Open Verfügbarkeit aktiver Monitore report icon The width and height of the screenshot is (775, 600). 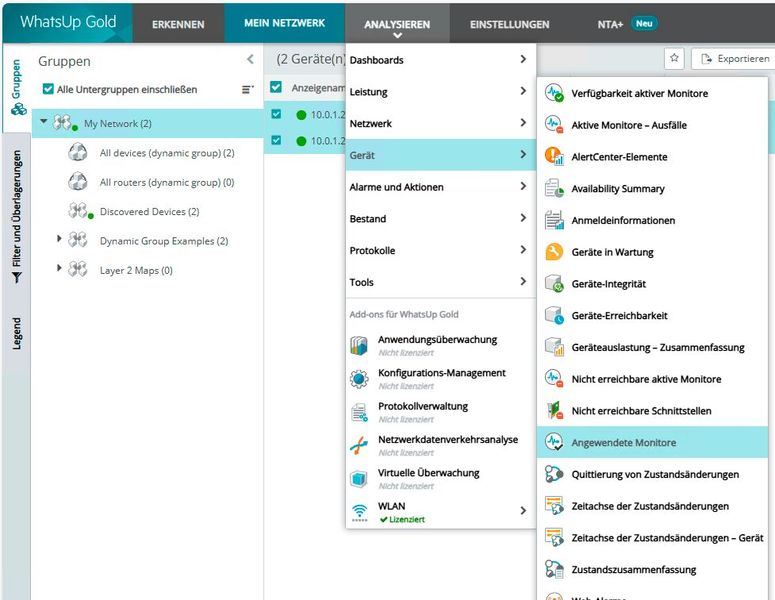point(554,93)
